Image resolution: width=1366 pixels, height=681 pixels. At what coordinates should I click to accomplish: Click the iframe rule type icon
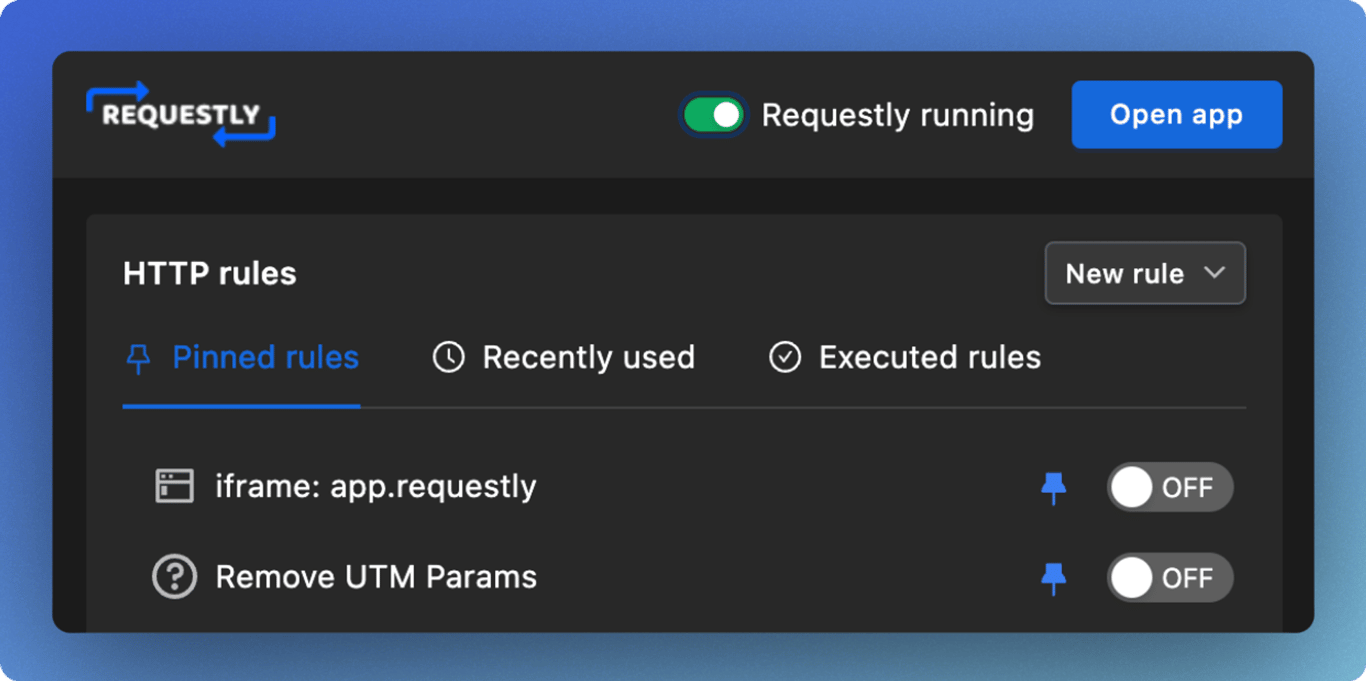[175, 487]
